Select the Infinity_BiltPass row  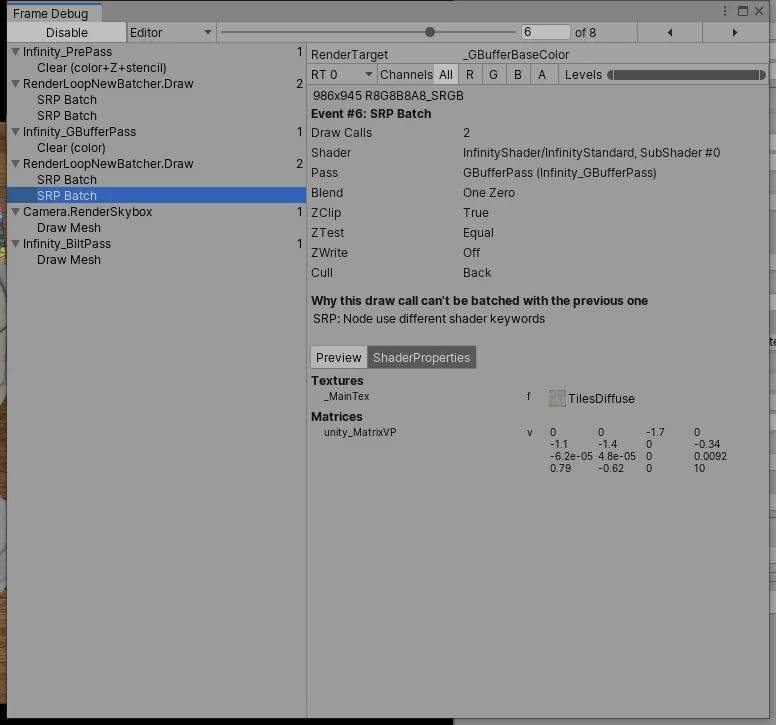click(x=156, y=243)
